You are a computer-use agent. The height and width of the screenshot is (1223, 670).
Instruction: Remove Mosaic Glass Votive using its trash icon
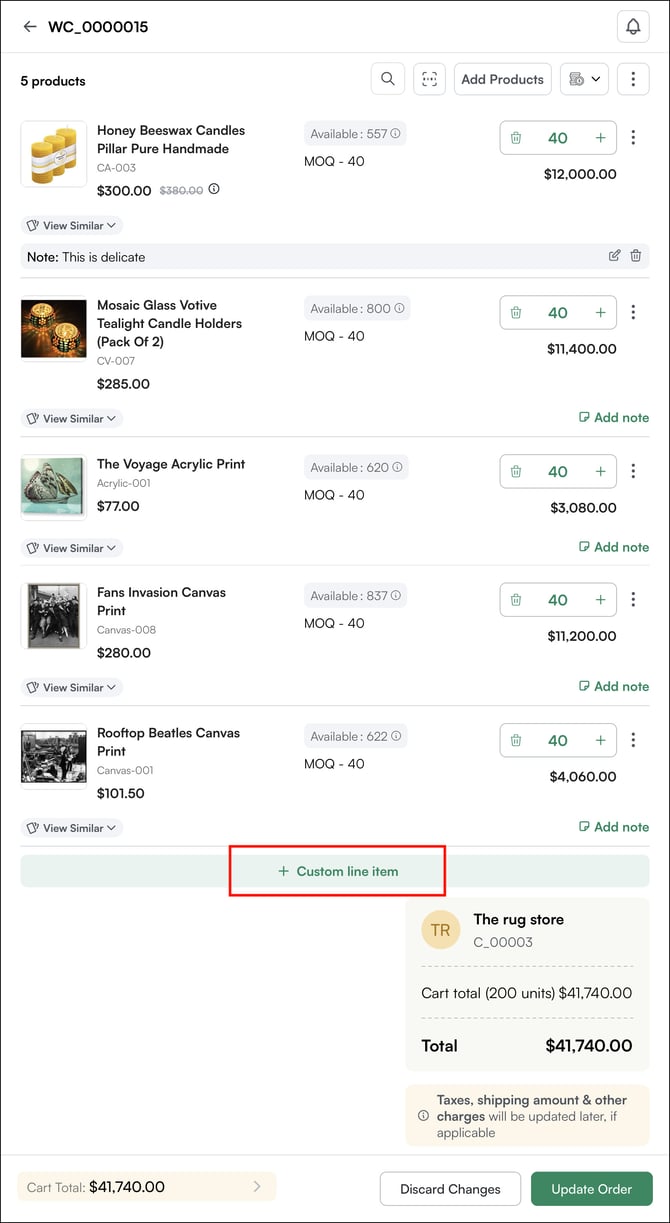coord(516,312)
